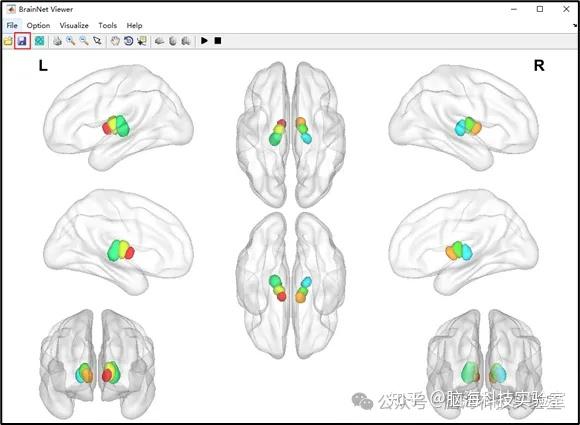The image size is (580, 425).
Task: Click the Print toolbar icon
Action: [57, 41]
